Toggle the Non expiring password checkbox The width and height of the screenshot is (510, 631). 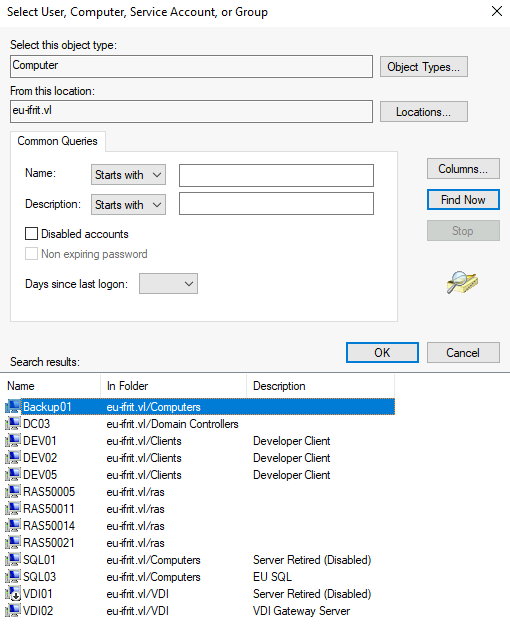[31, 254]
